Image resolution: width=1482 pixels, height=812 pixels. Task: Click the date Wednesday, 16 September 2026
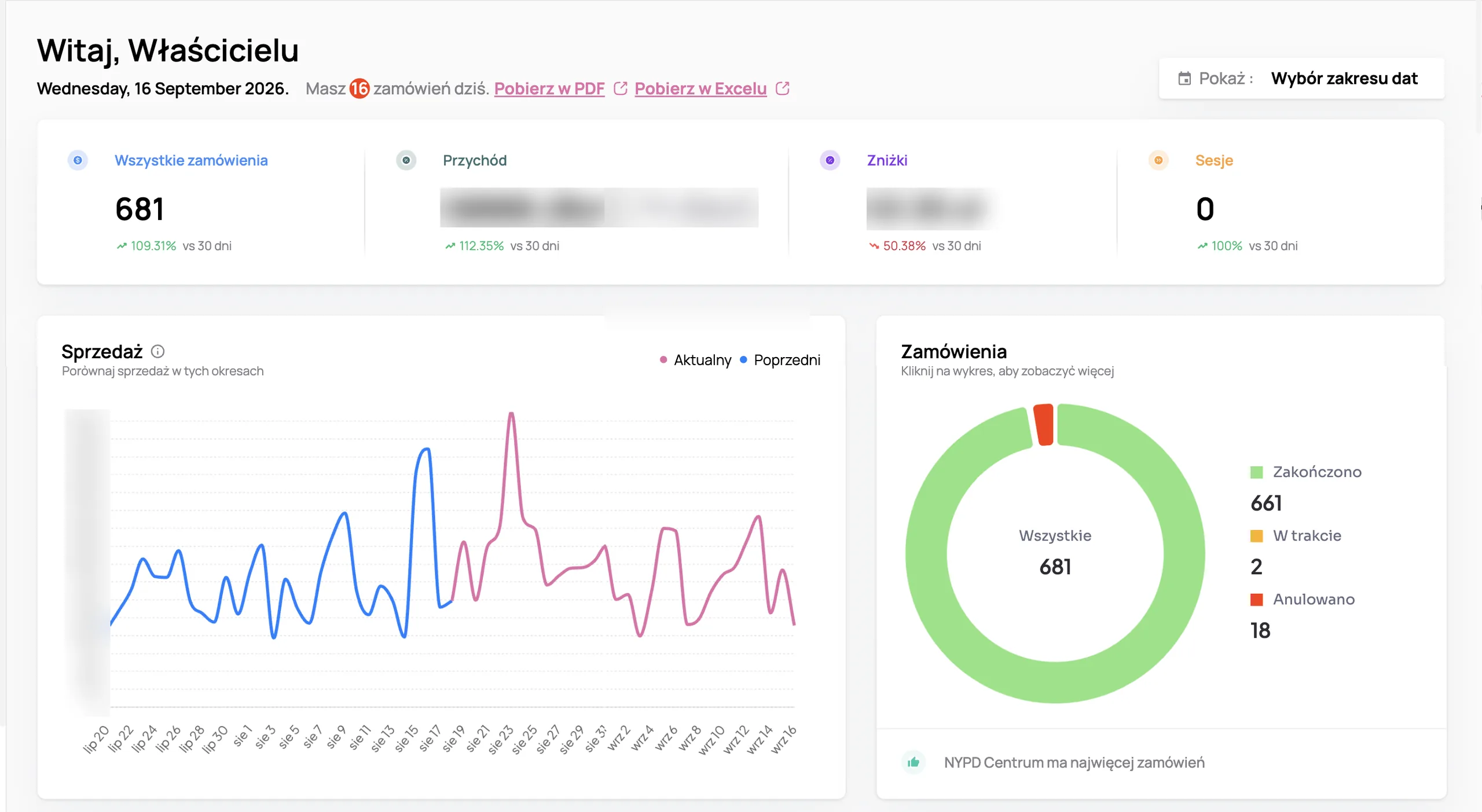163,89
